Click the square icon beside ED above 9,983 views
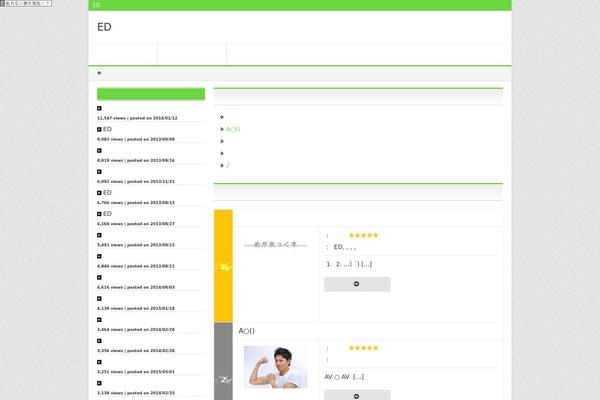 pos(99,129)
